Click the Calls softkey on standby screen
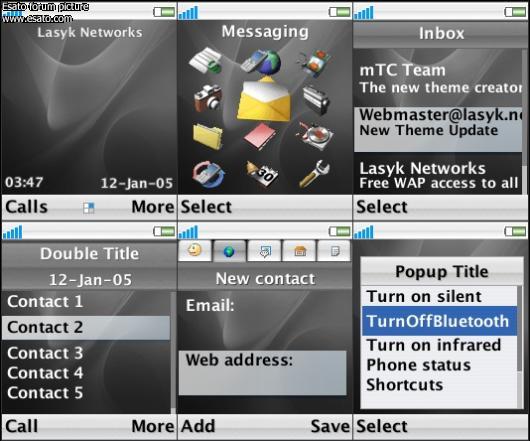530x441 pixels. point(26,206)
